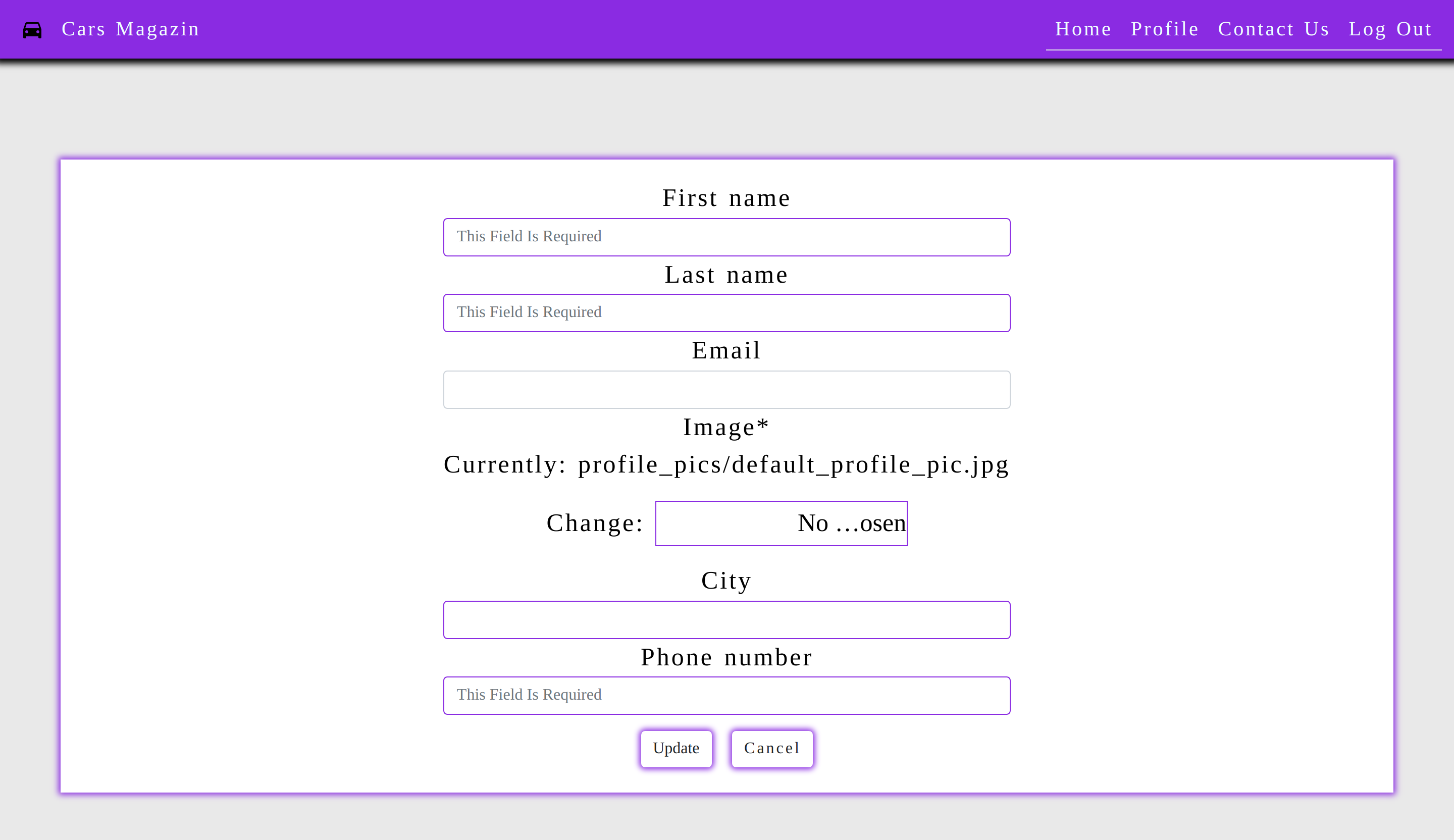The height and width of the screenshot is (840, 1454).
Task: Focus the Phone number field
Action: [x=726, y=695]
